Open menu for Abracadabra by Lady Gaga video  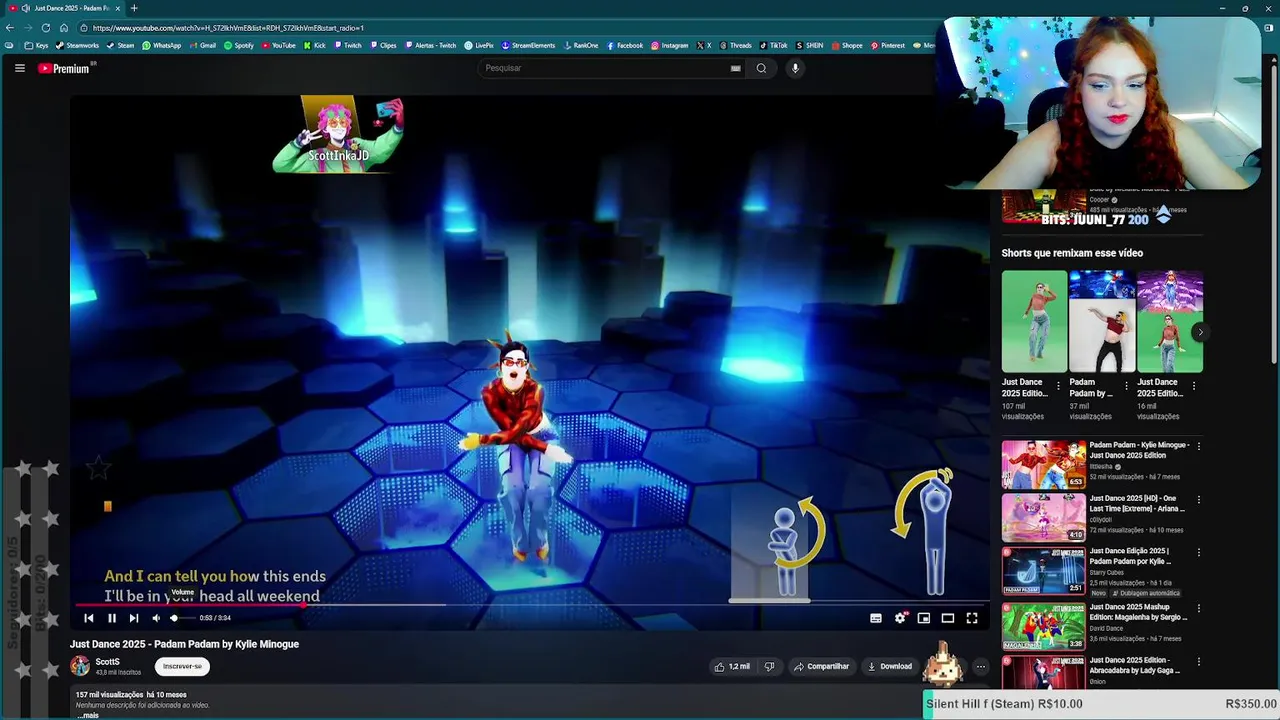click(1199, 660)
